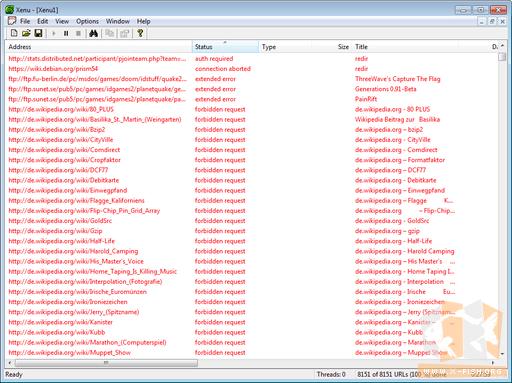The image size is (512, 383).
Task: Stop the link check with square icon
Action: click(x=78, y=33)
